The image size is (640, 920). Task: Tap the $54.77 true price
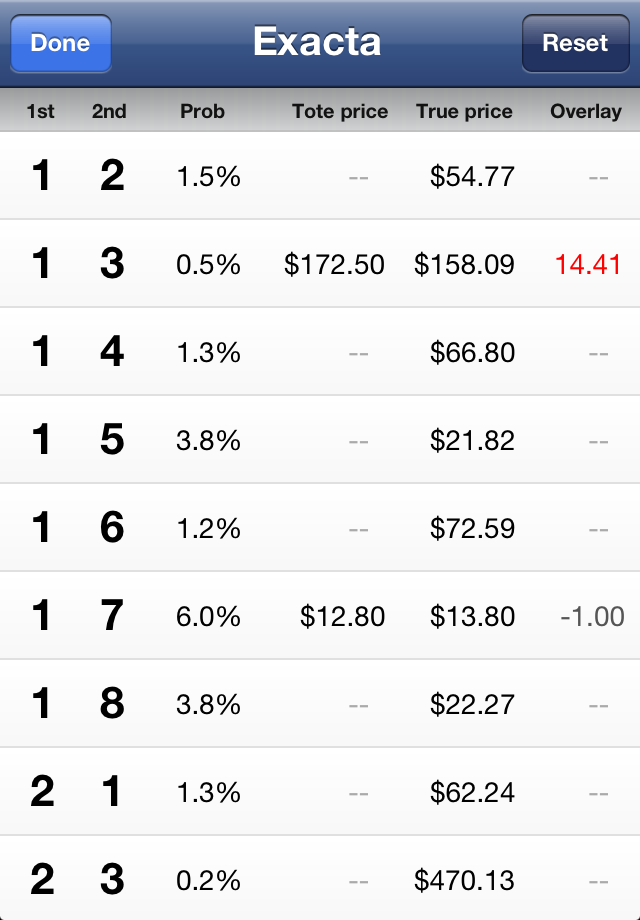pos(472,177)
